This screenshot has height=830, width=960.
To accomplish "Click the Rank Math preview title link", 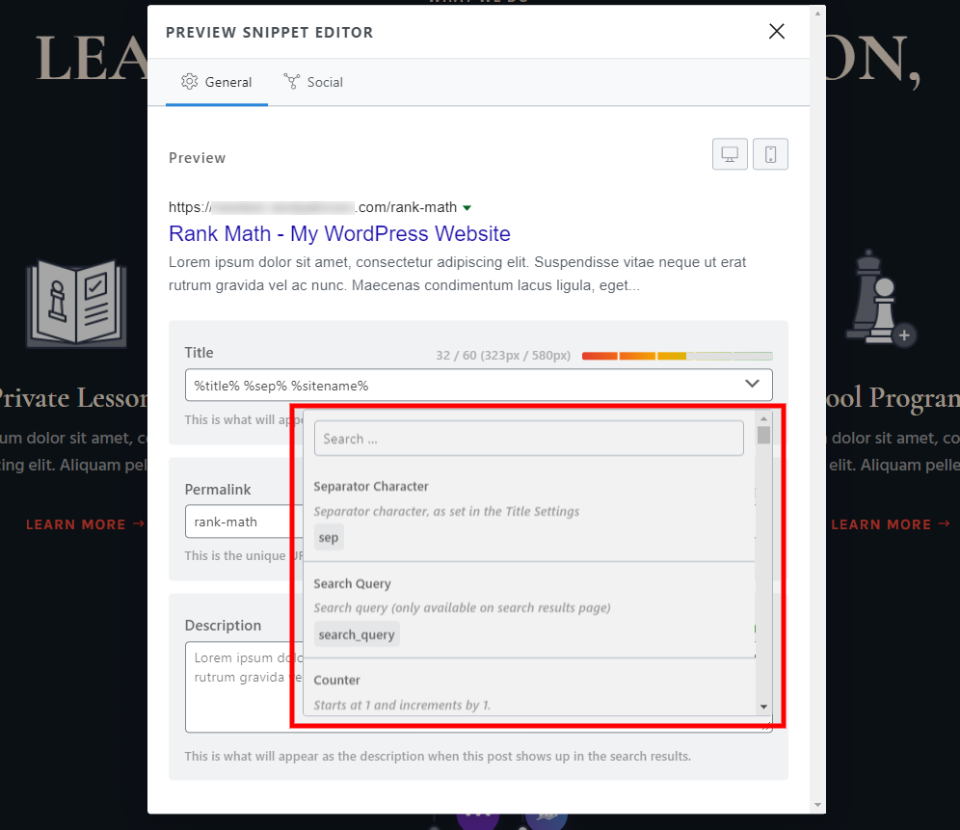I will point(339,233).
